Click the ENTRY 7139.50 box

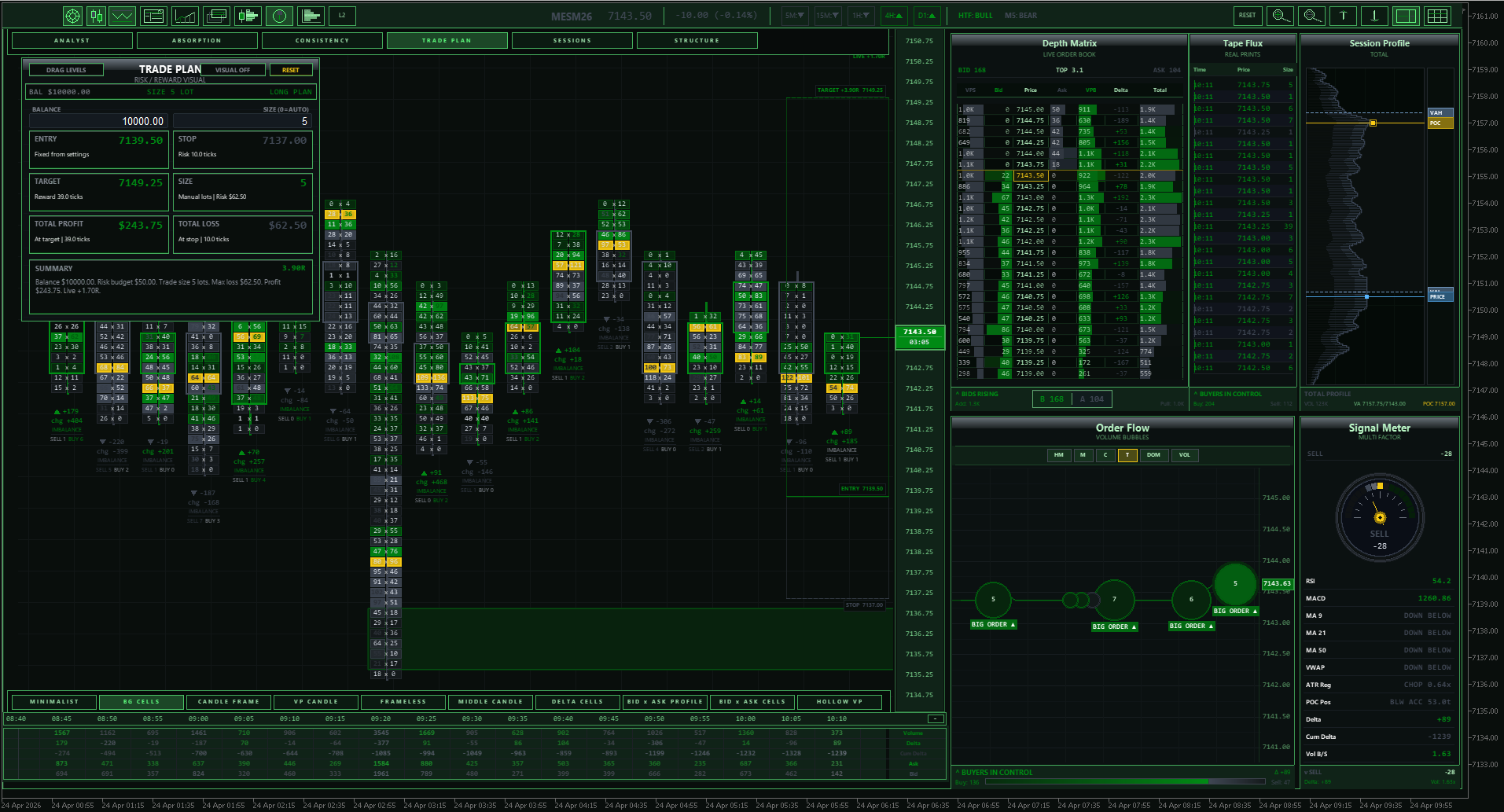(98, 149)
